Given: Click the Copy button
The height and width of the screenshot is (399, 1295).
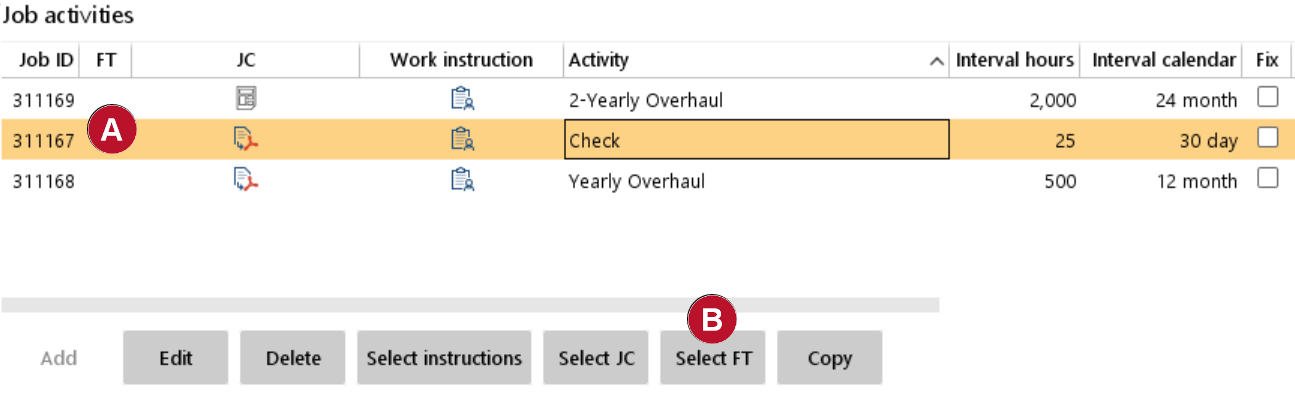Looking at the screenshot, I should 829,358.
